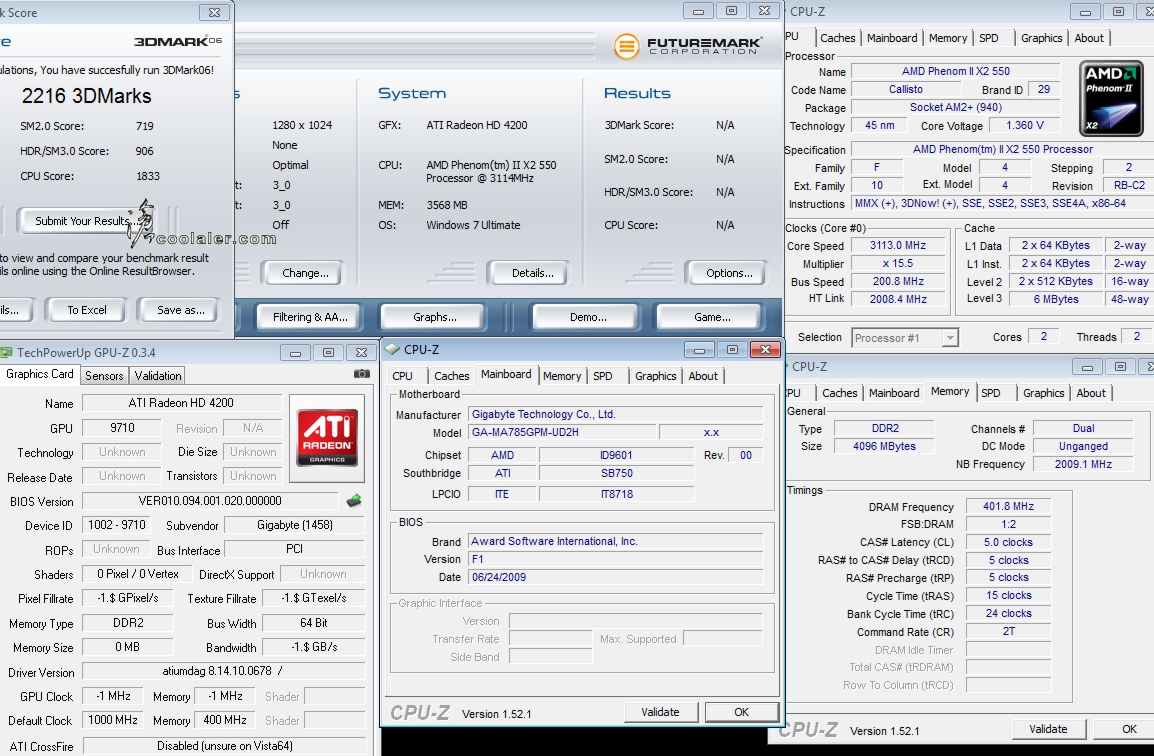Open the Graphs... button in 3DMark06
The width and height of the screenshot is (1154, 756).
[x=434, y=317]
